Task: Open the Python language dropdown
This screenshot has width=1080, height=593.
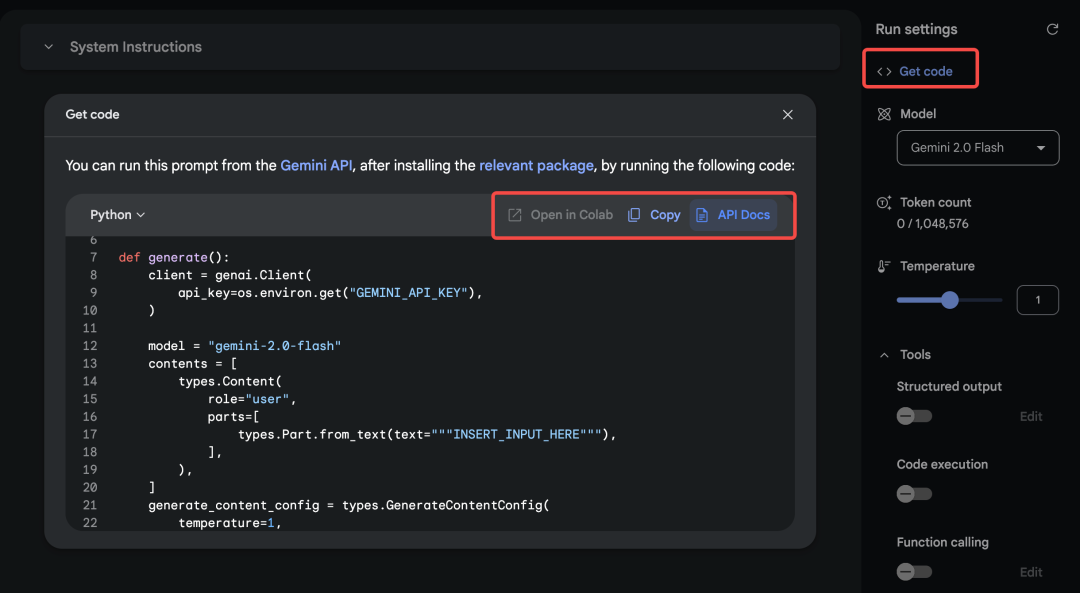Action: pos(118,215)
